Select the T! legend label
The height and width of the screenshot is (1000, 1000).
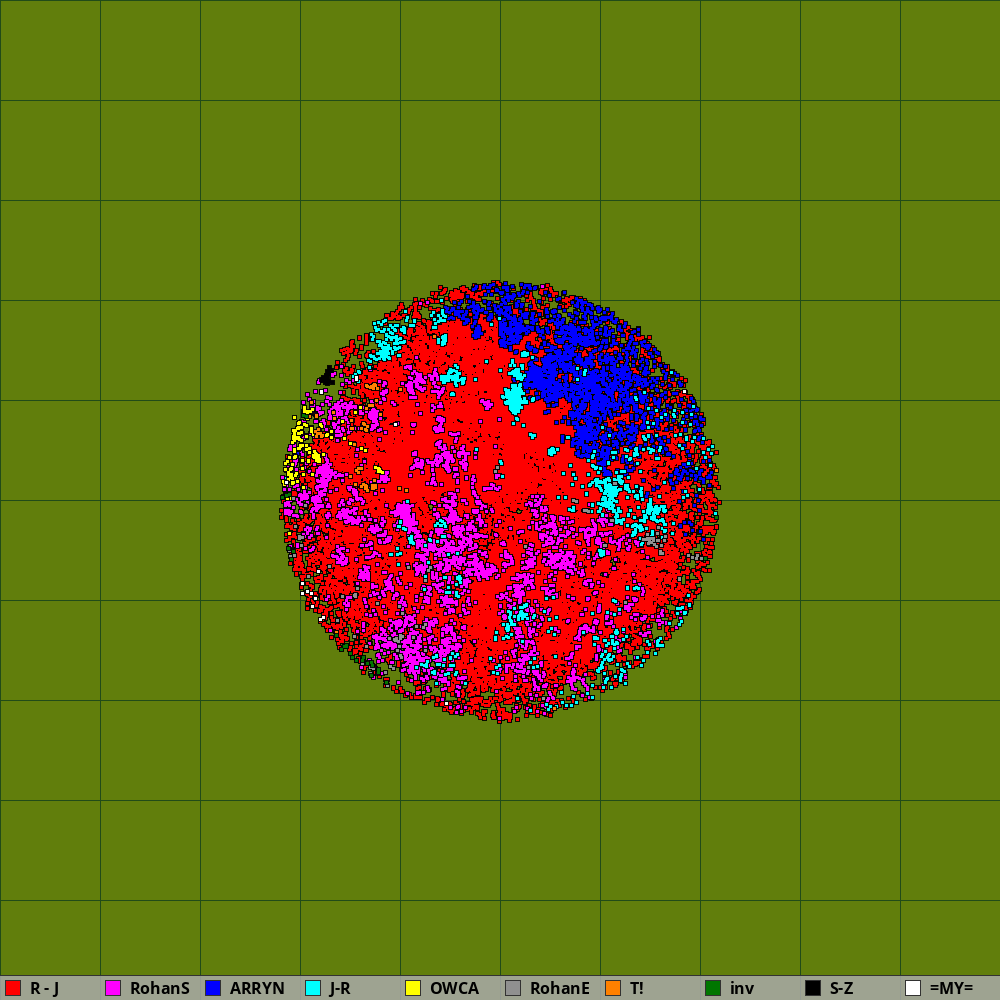(x=636, y=988)
